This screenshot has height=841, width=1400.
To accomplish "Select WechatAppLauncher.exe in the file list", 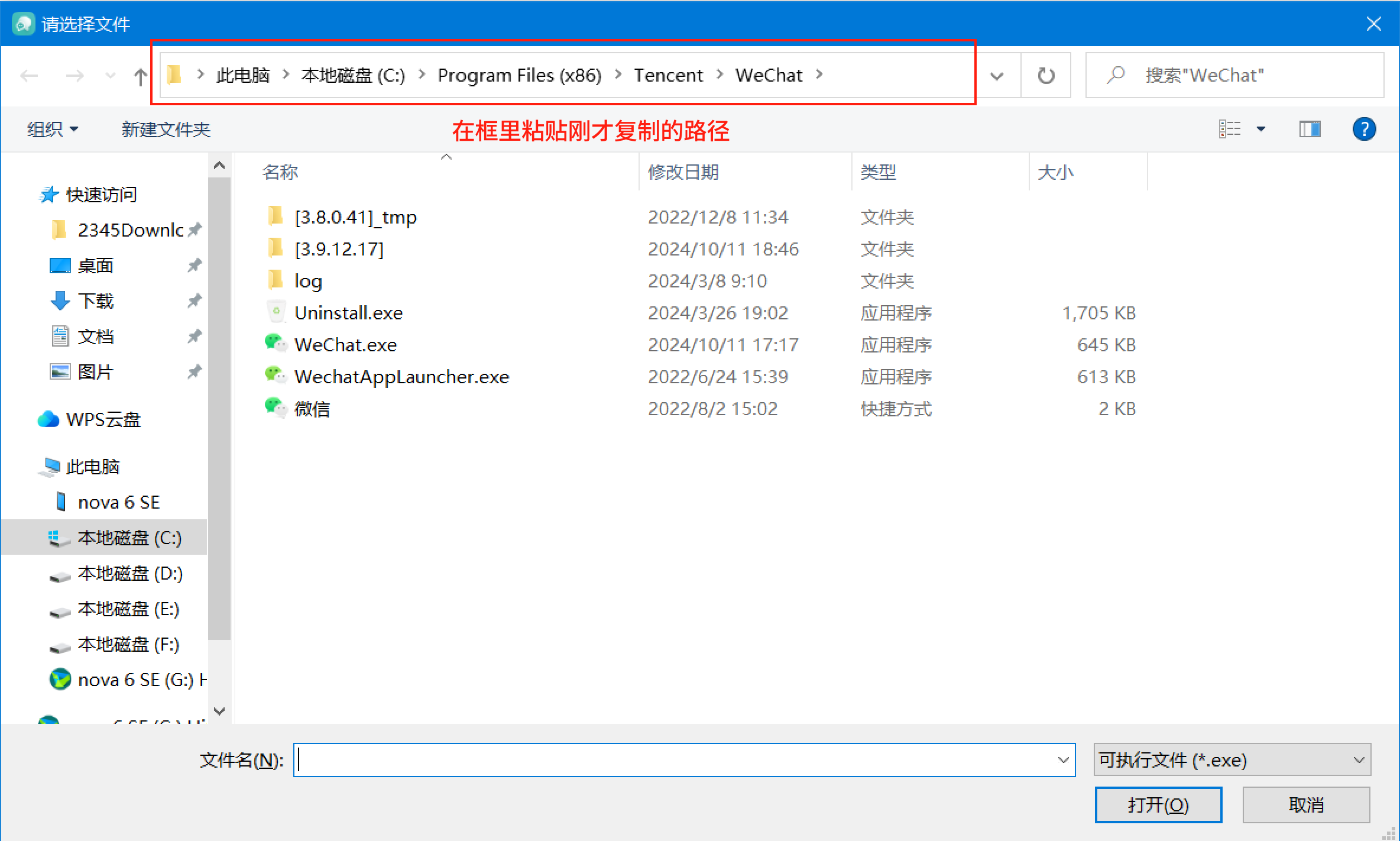I will pos(401,377).
